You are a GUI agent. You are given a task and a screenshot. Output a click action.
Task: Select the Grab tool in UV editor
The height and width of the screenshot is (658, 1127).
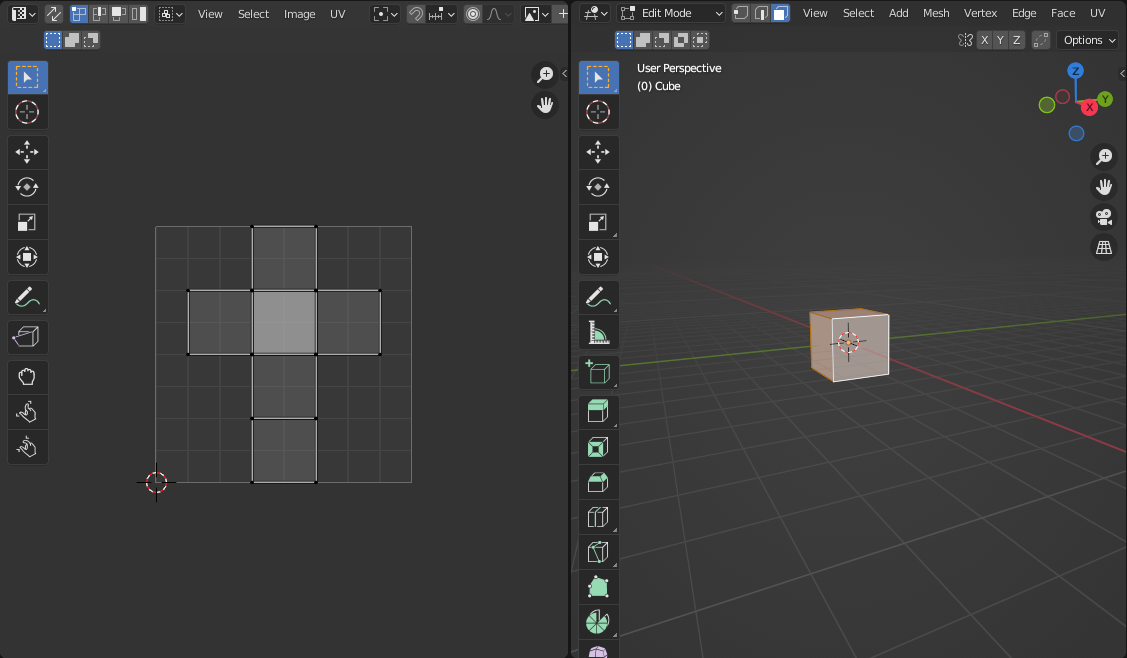click(27, 377)
